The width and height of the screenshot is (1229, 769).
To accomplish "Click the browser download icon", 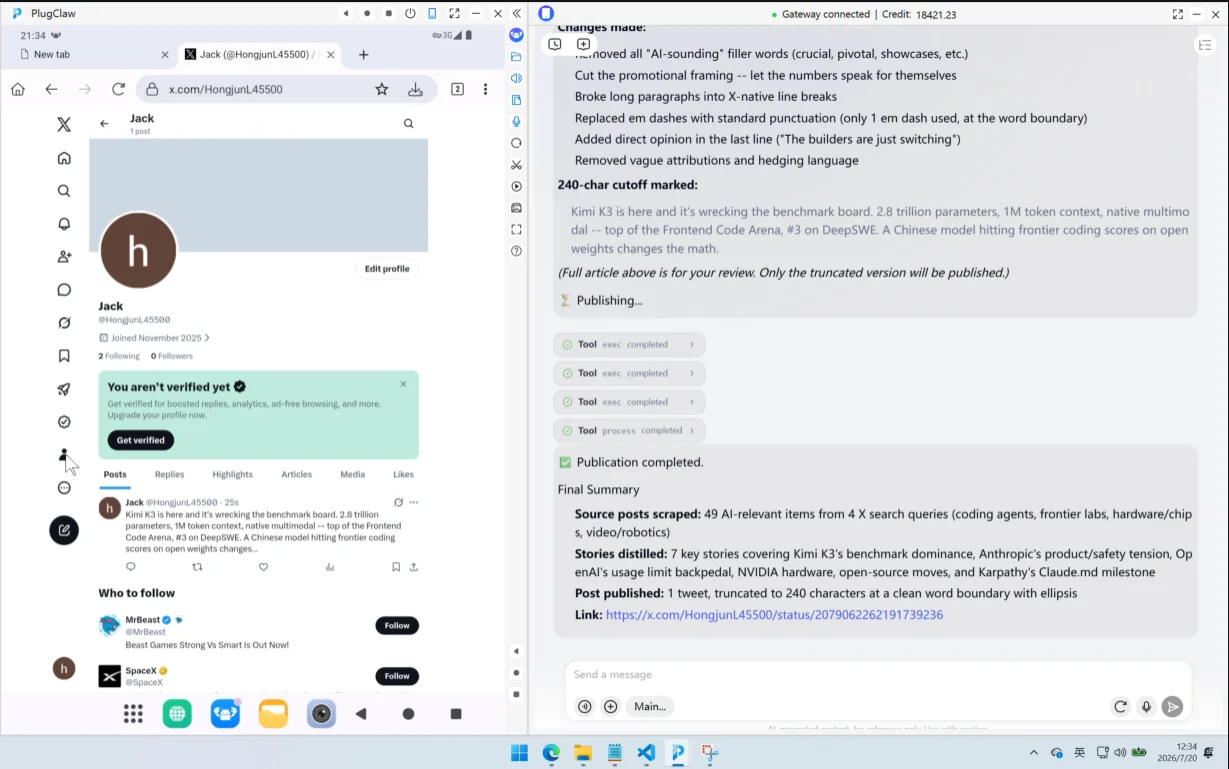I will pos(415,89).
